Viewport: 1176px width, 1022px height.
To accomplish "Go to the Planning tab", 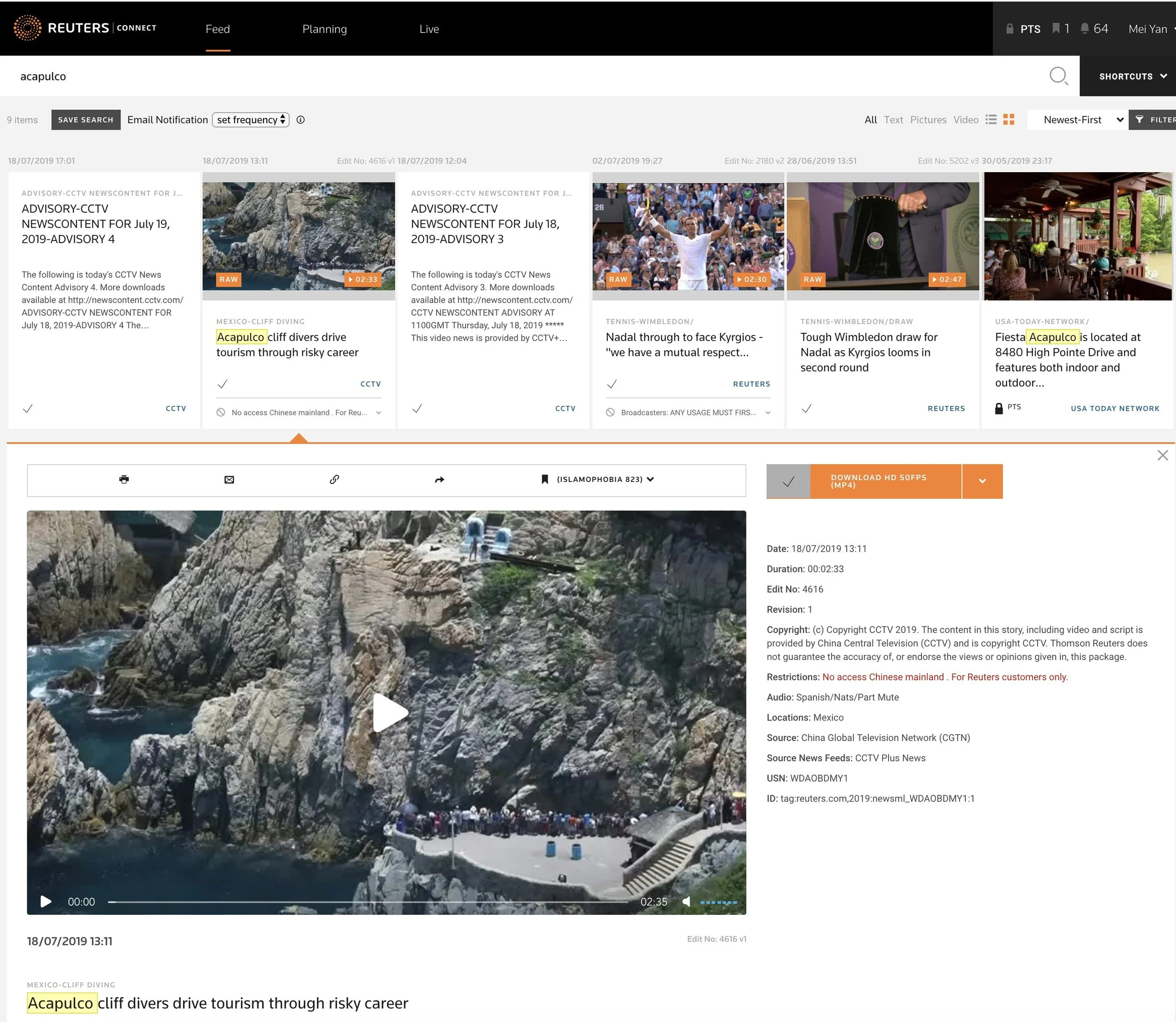I will click(325, 29).
